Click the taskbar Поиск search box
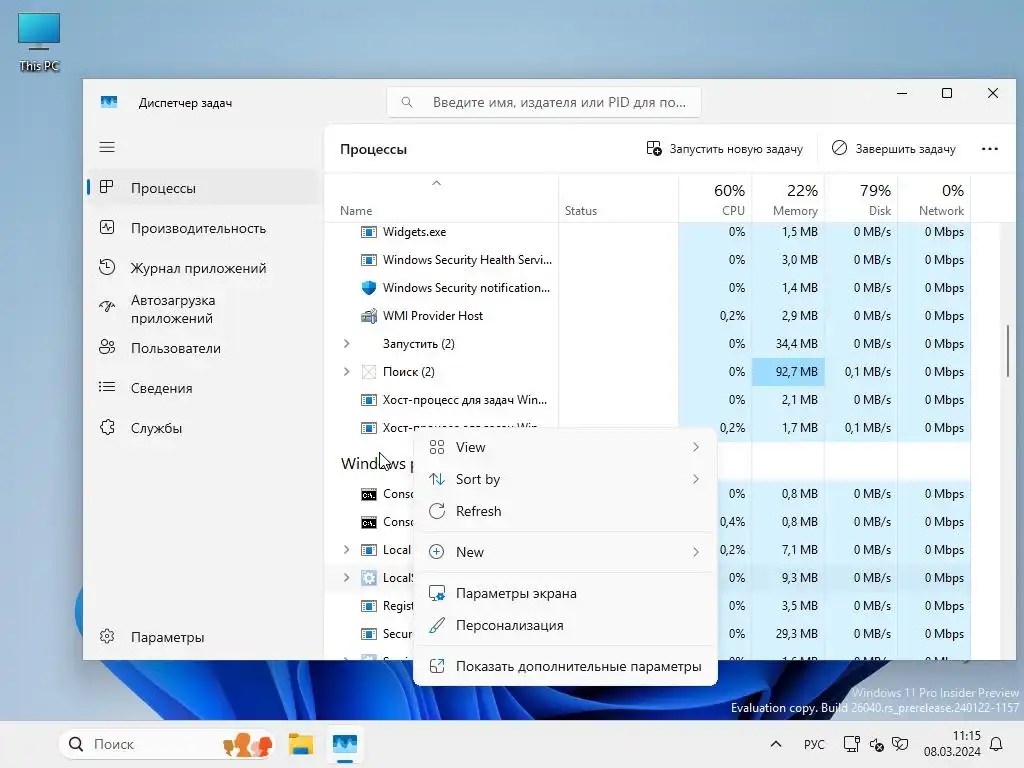 click(167, 744)
